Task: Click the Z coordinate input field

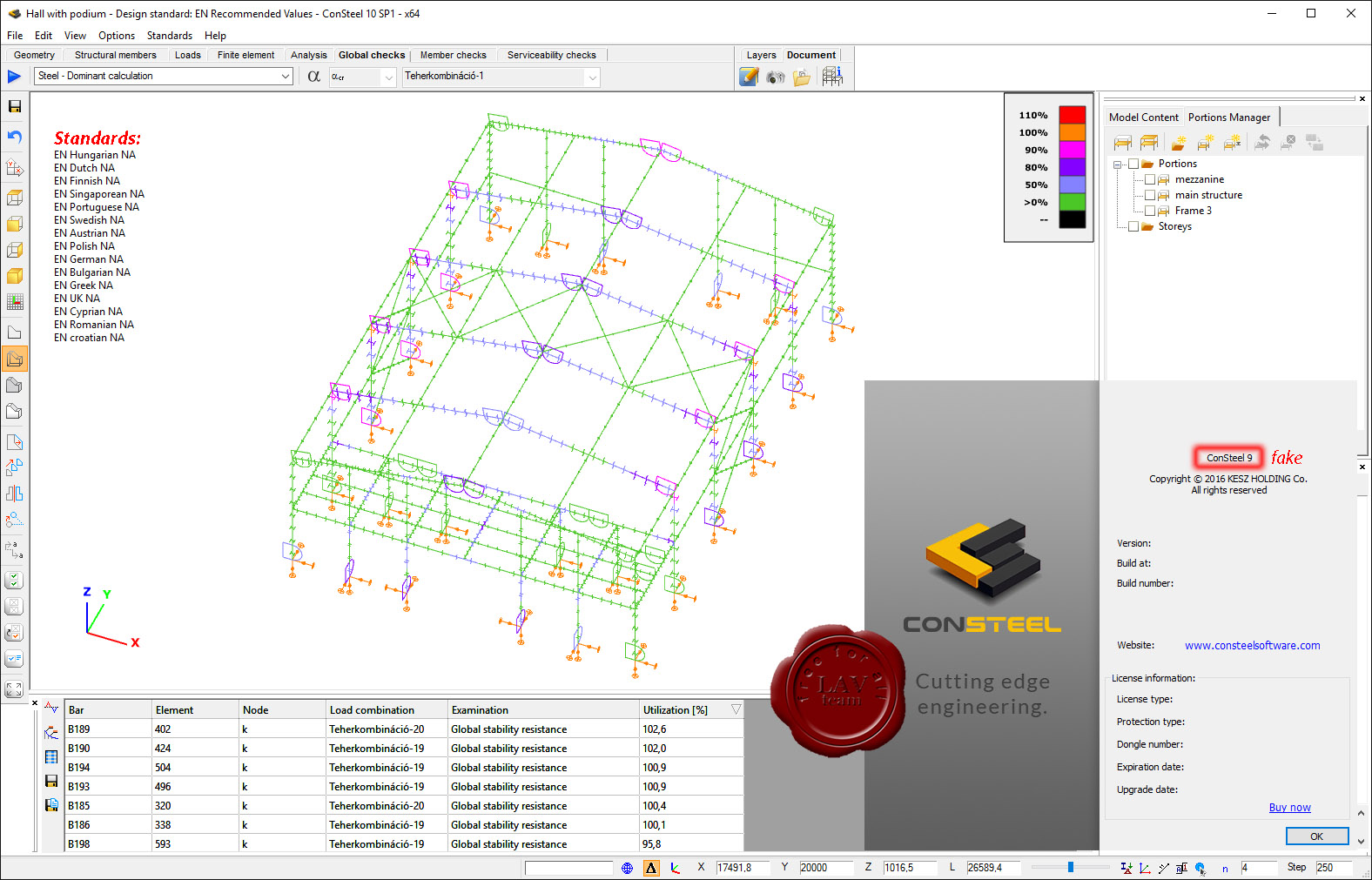Action: point(909,868)
